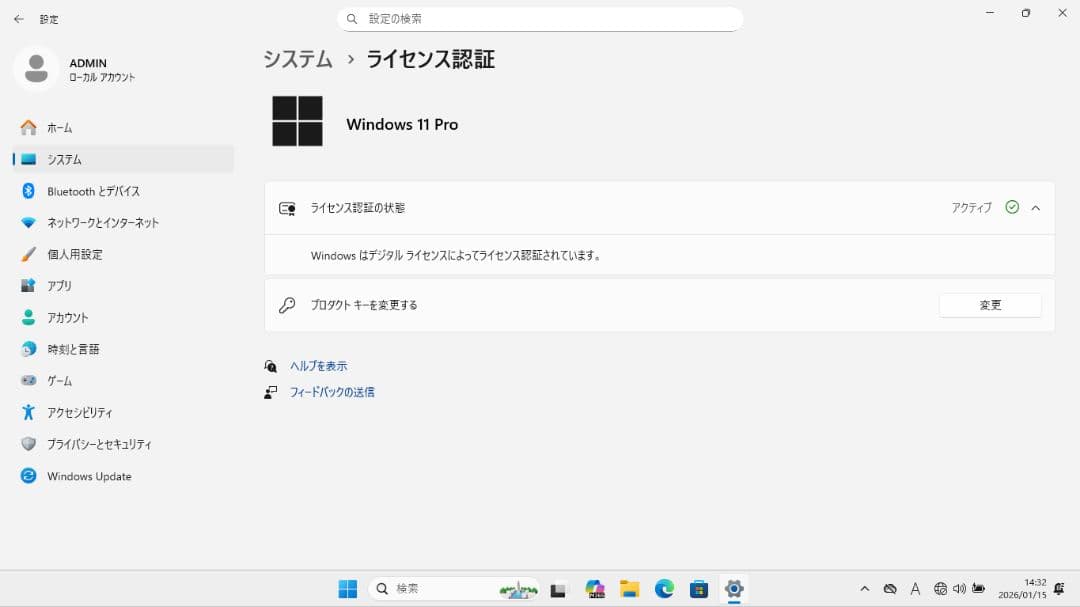Image resolution: width=1080 pixels, height=607 pixels.
Task: Click 変更 to change the product key
Action: click(x=990, y=305)
